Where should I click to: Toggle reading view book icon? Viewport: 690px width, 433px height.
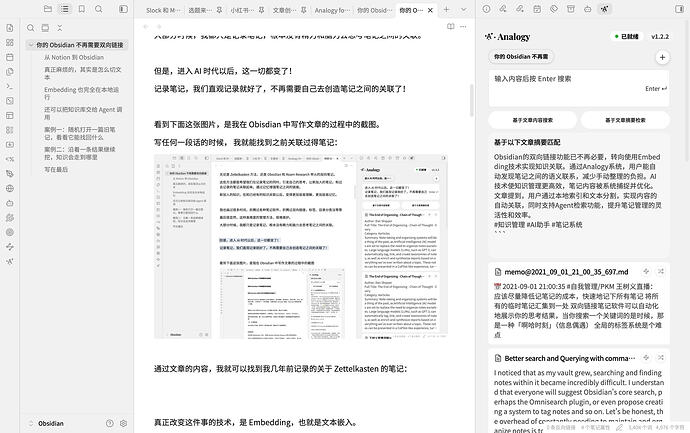[x=451, y=26]
